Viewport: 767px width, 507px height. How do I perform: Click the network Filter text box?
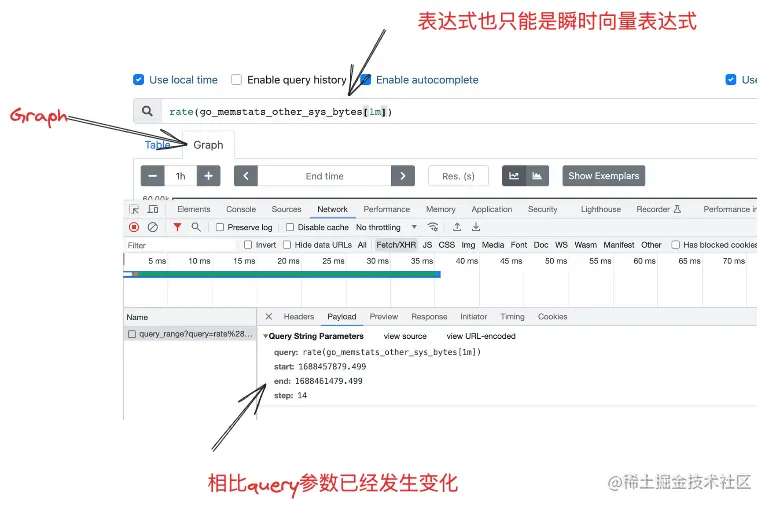(181, 245)
